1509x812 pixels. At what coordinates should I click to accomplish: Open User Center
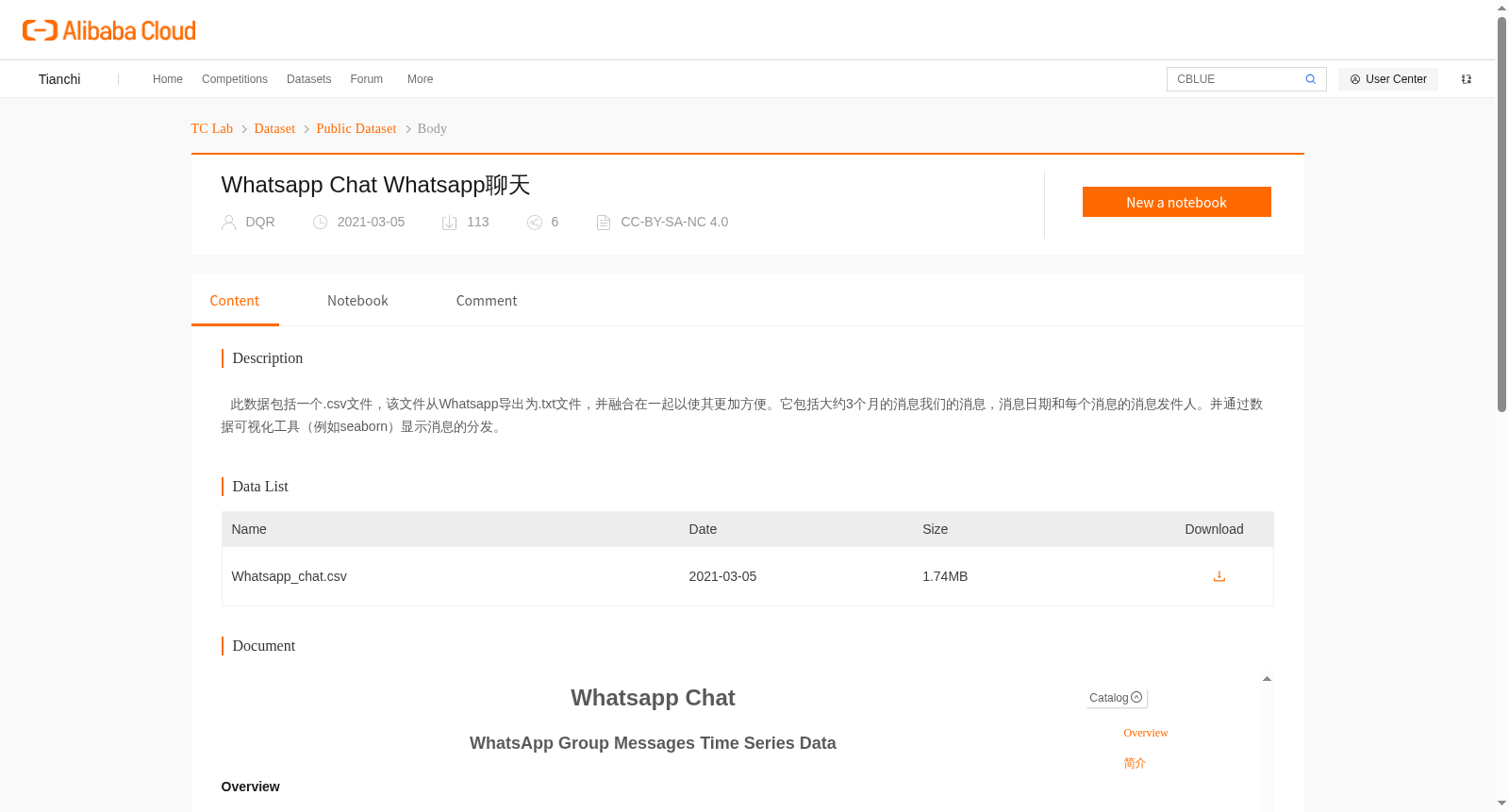pyautogui.click(x=1388, y=79)
